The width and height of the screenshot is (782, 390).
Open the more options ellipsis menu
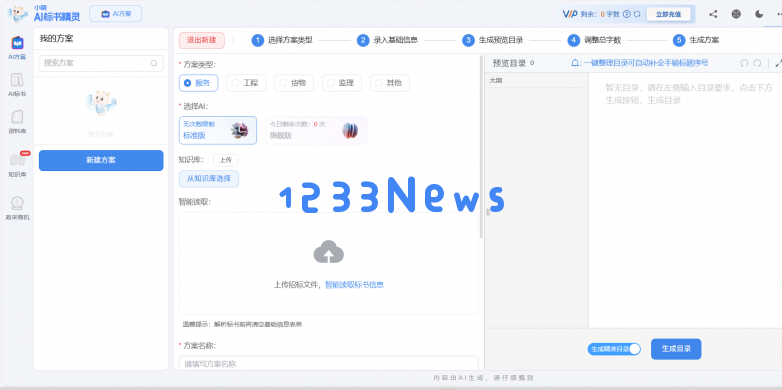(779, 14)
